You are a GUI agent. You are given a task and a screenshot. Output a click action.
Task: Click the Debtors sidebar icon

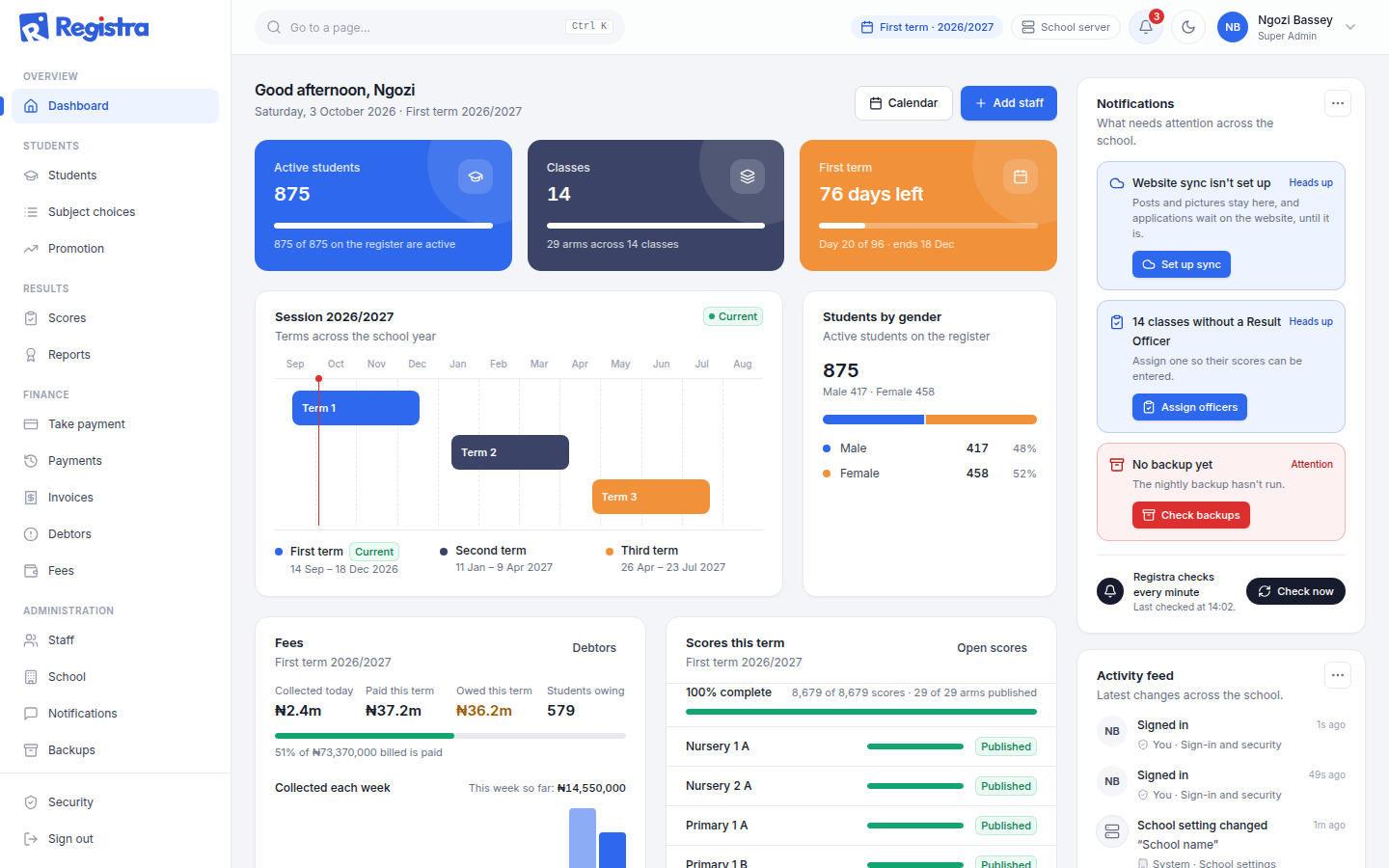coord(31,534)
